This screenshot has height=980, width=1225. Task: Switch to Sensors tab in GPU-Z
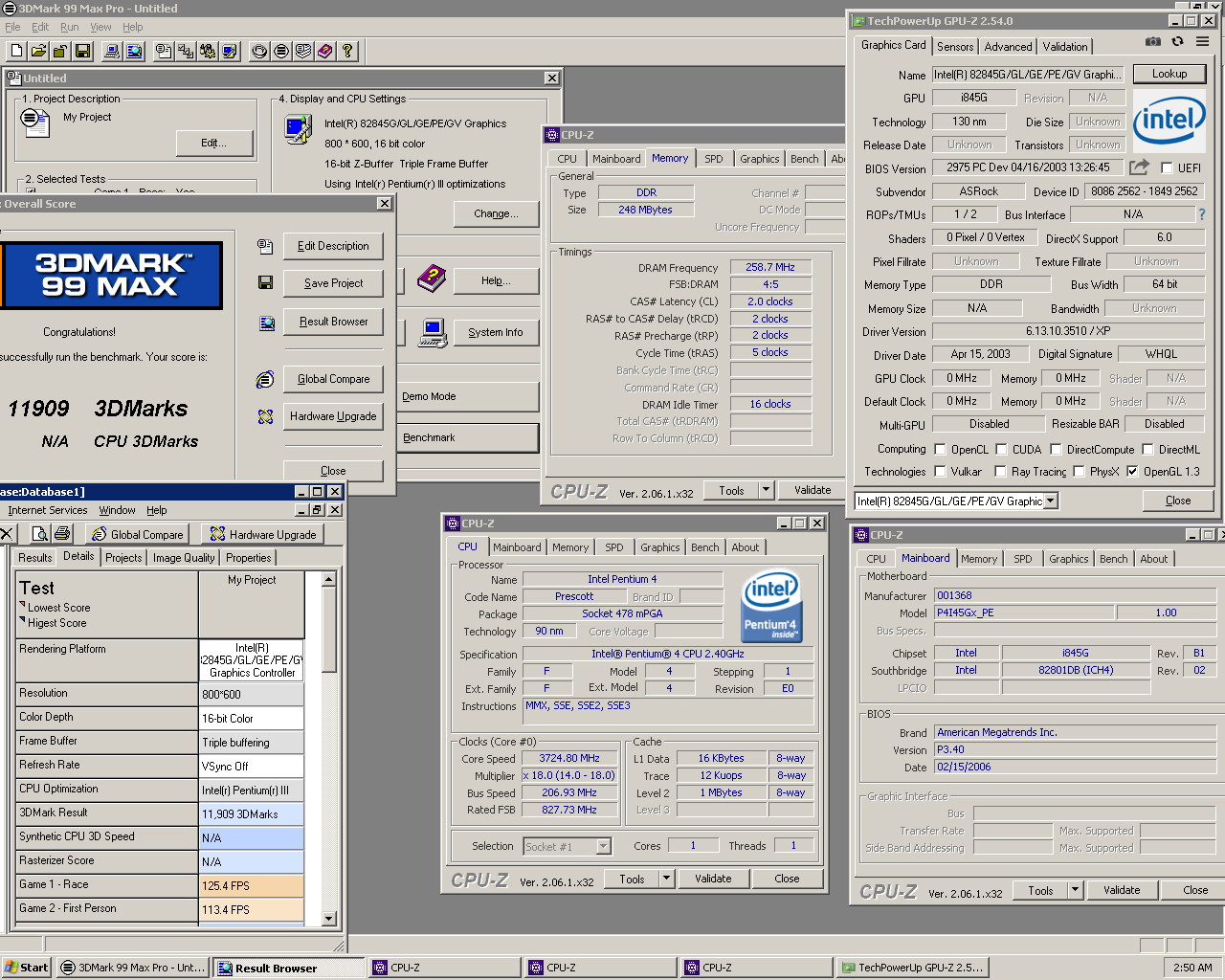point(955,46)
